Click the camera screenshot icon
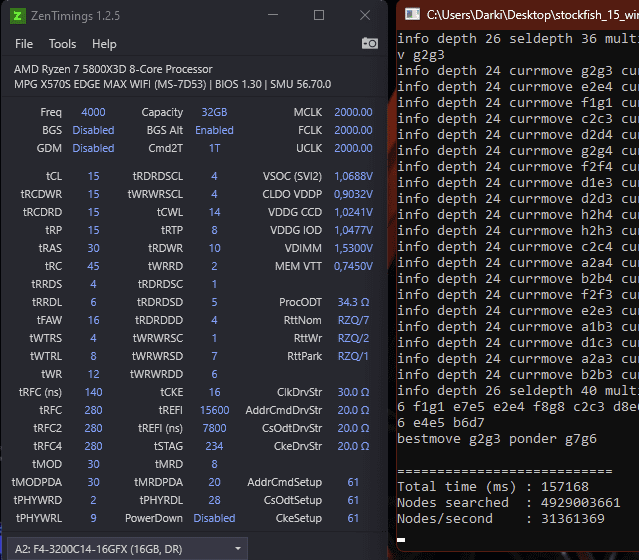Image resolution: width=639 pixels, height=560 pixels. click(370, 43)
